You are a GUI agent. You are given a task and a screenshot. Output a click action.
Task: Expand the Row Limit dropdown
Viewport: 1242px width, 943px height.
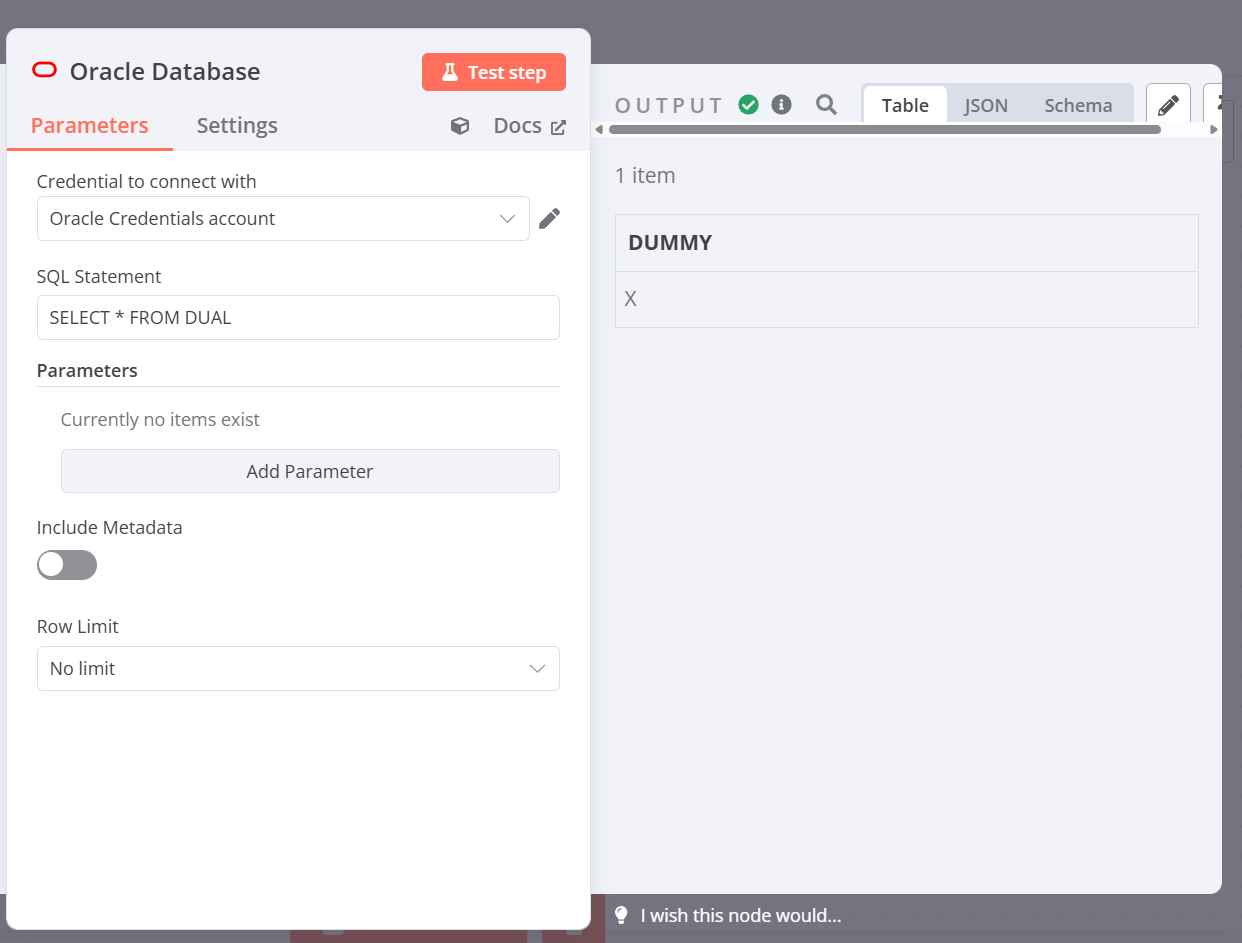(x=298, y=668)
